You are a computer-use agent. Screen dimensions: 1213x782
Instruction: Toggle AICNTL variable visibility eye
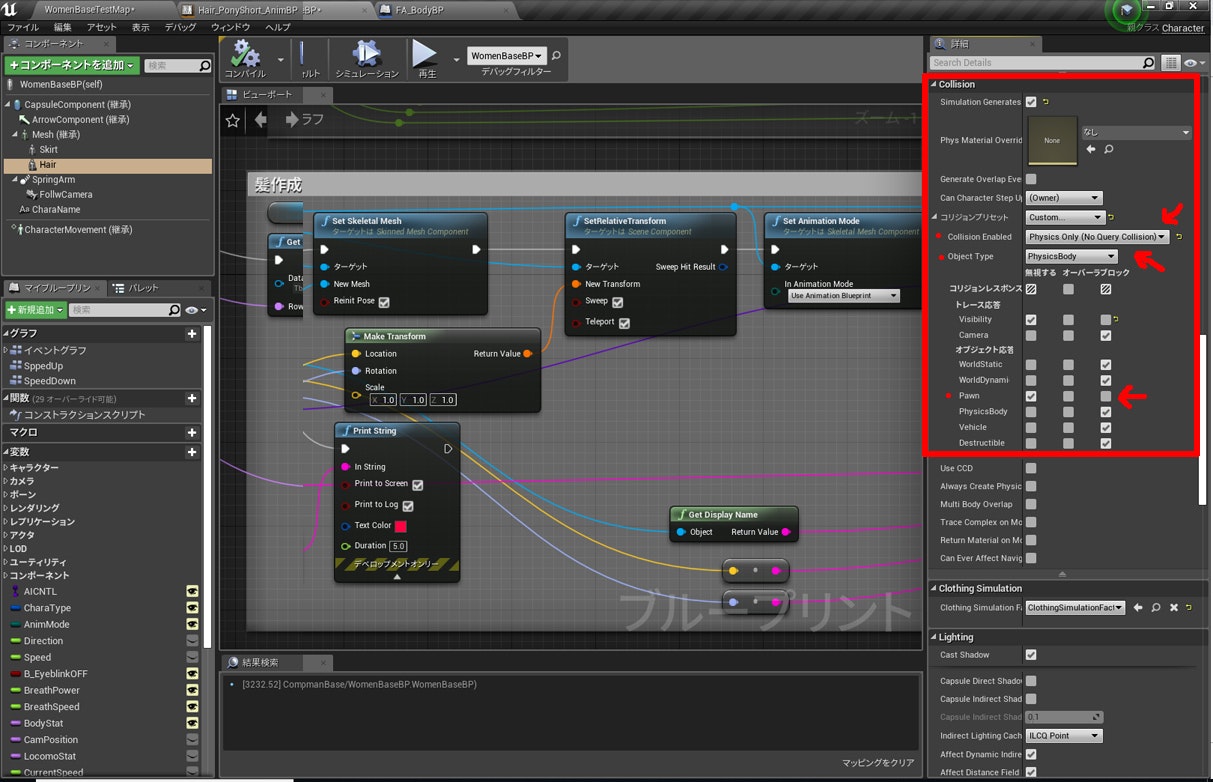point(192,591)
